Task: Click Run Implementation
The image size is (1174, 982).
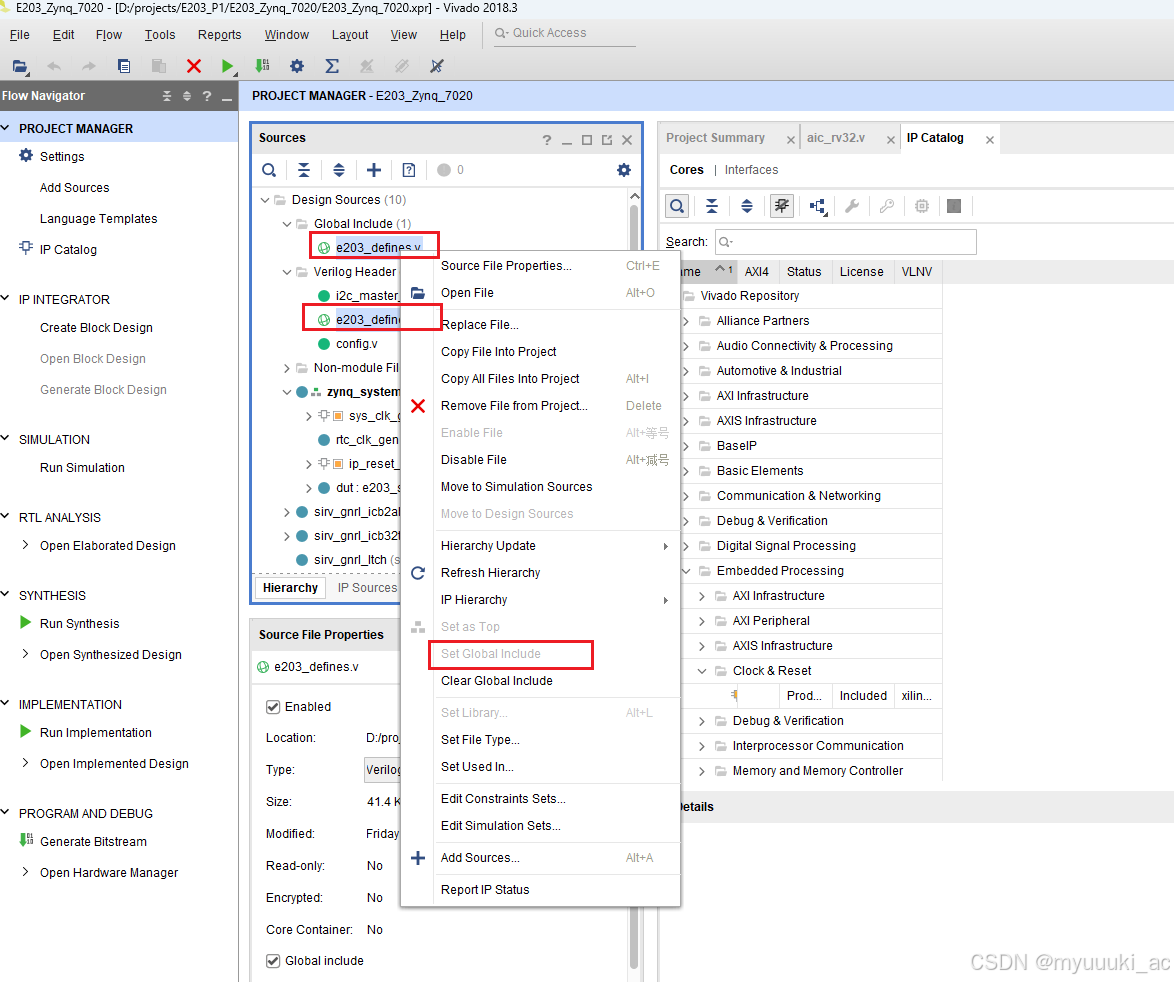Action: point(96,733)
